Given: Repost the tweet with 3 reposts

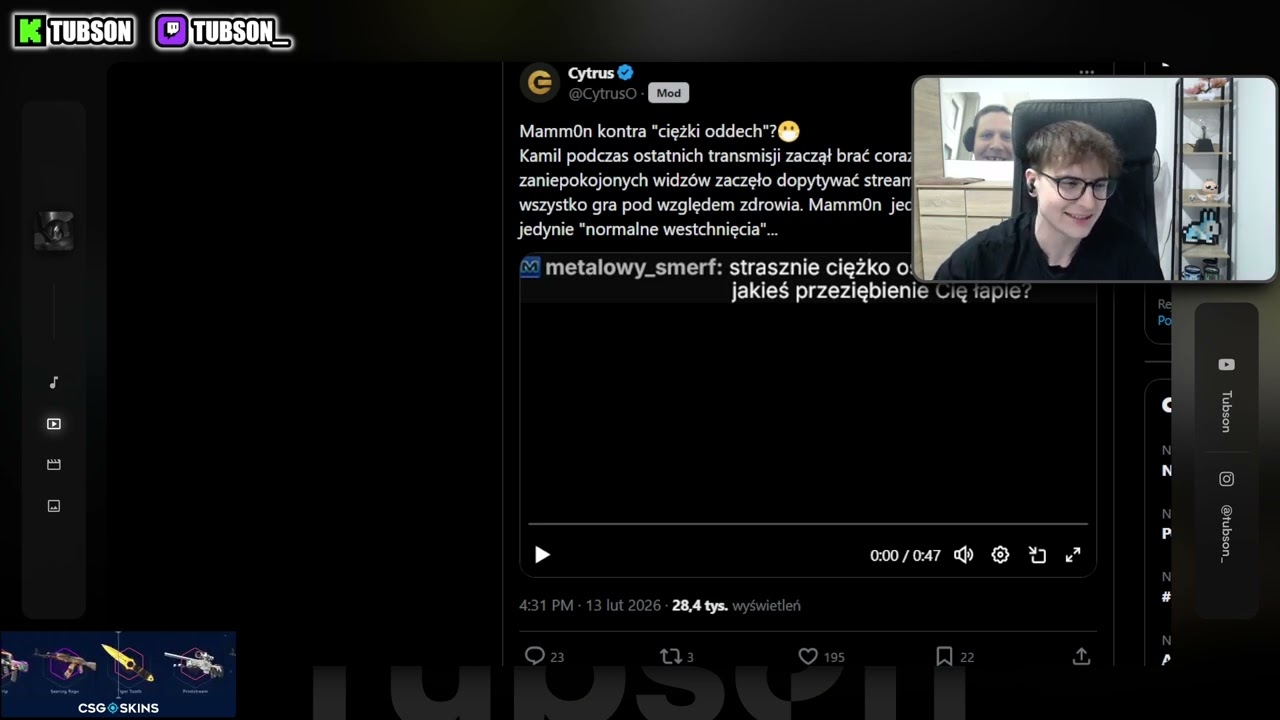Looking at the screenshot, I should pyautogui.click(x=670, y=656).
